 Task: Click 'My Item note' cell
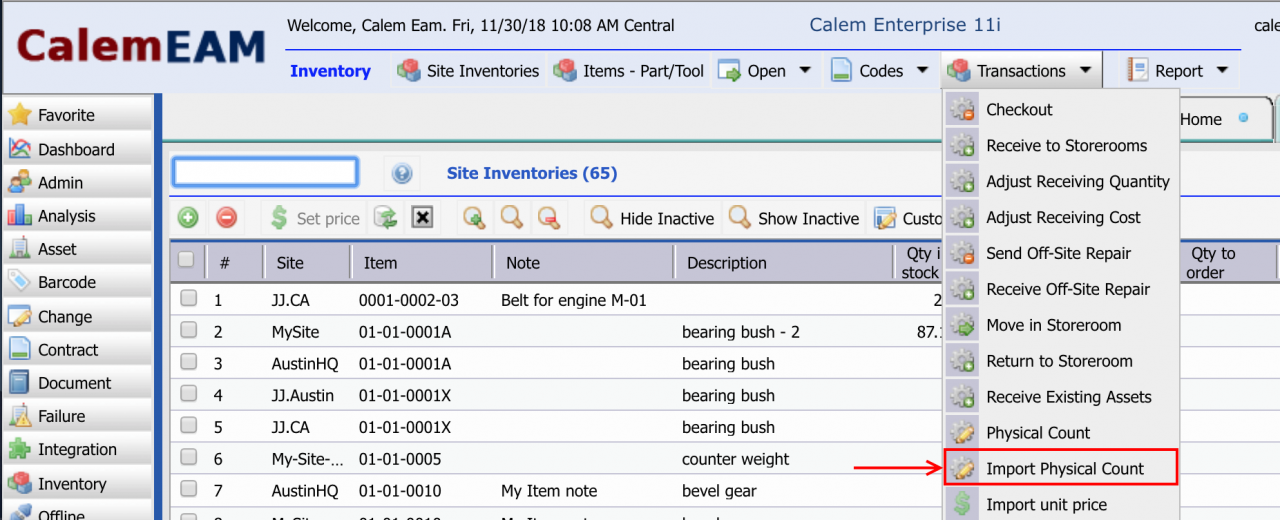click(549, 491)
